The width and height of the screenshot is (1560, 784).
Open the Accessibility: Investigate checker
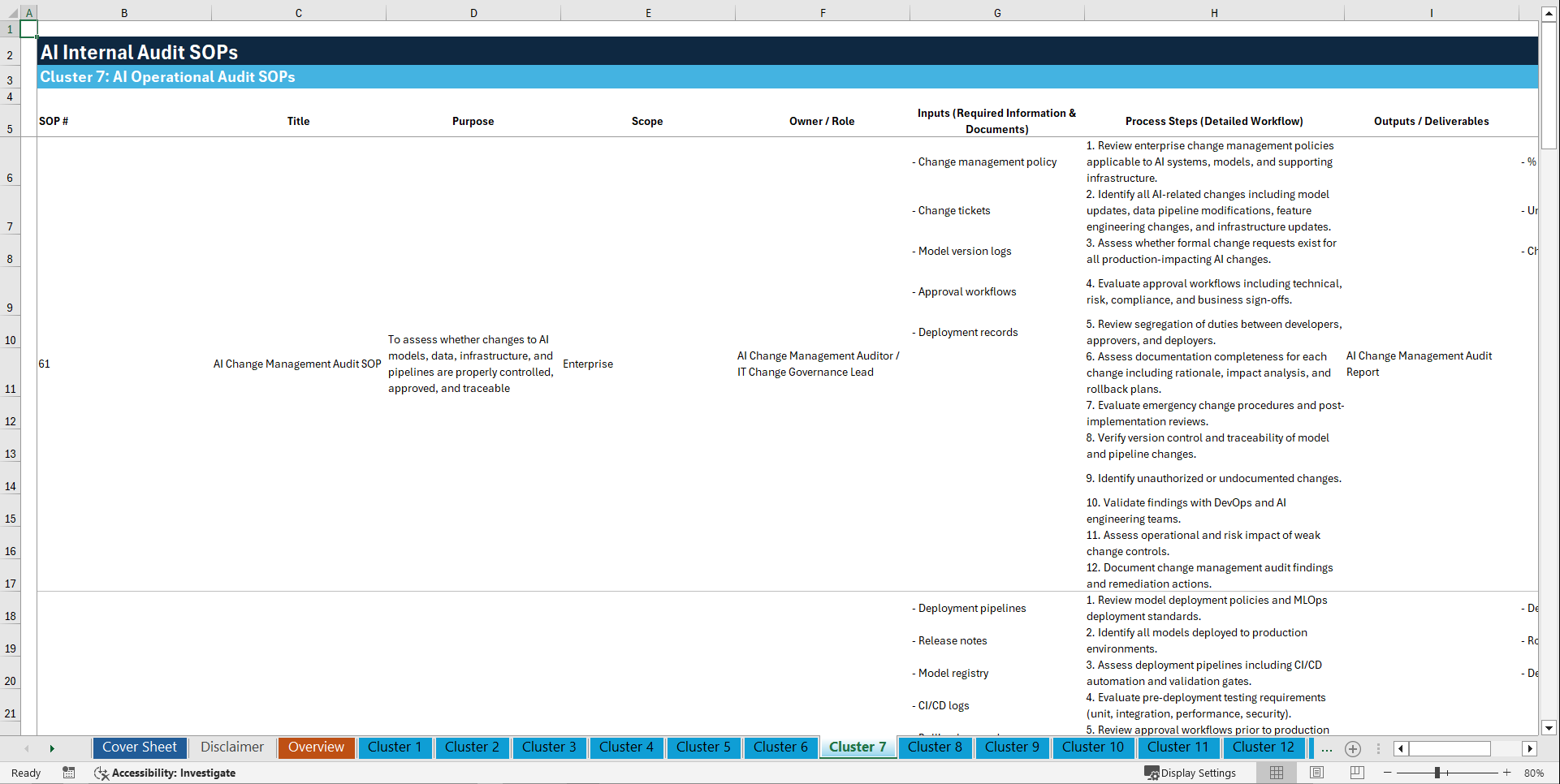coord(165,773)
